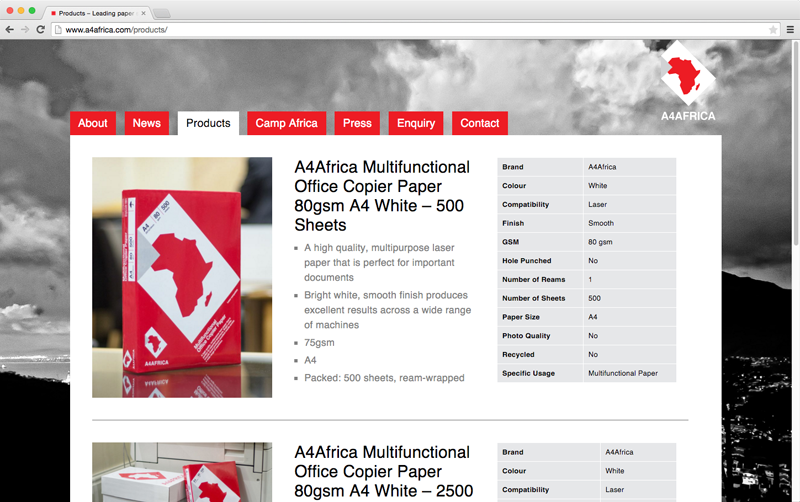Image resolution: width=800 pixels, height=502 pixels.
Task: Click the paper box product photo
Action: 182,472
